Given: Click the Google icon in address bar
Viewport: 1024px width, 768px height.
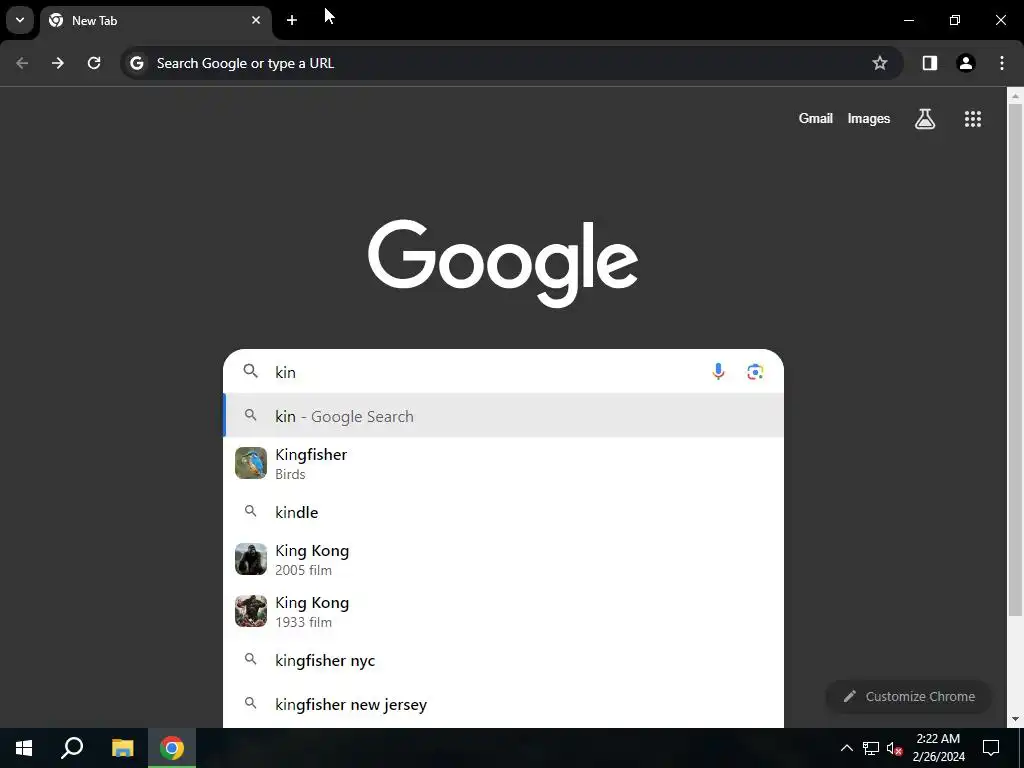Looking at the screenshot, I should 136,63.
